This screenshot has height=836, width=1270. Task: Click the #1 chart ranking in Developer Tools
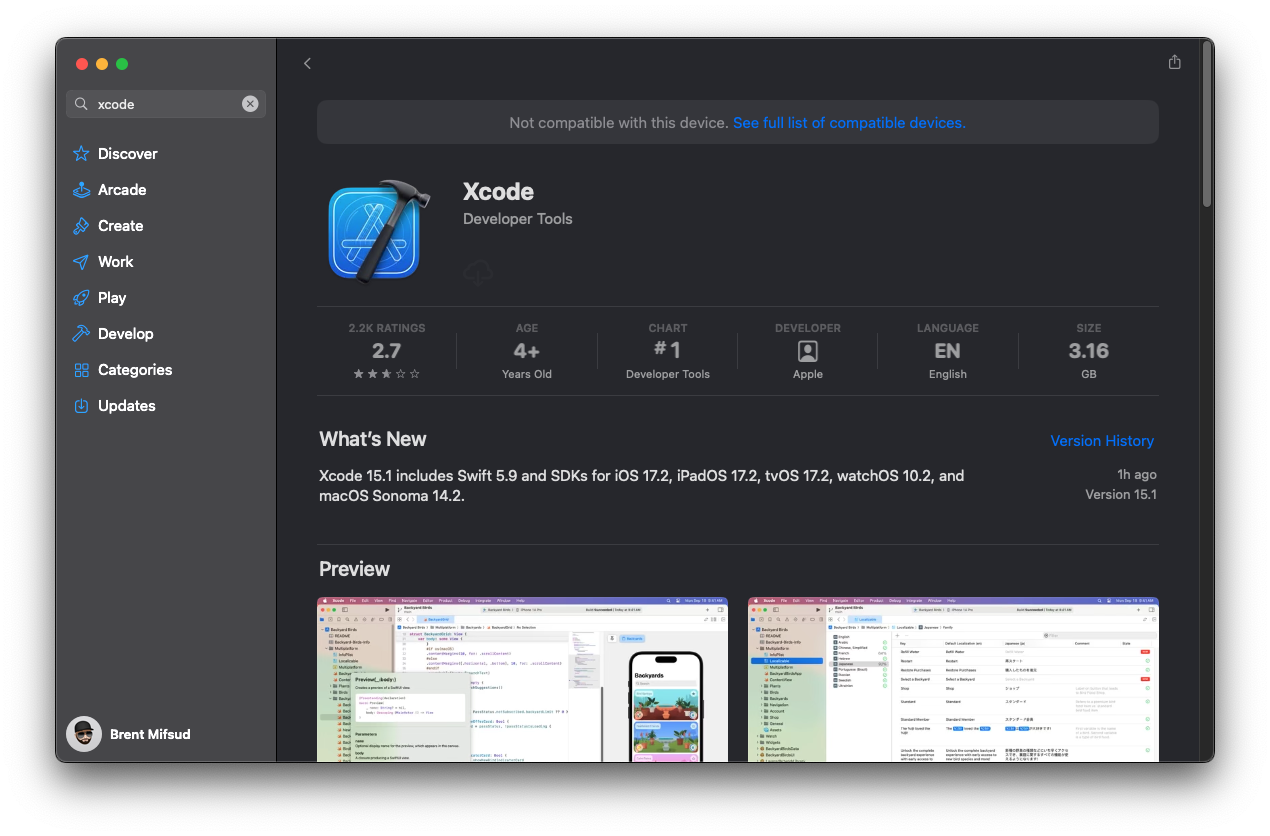[668, 350]
